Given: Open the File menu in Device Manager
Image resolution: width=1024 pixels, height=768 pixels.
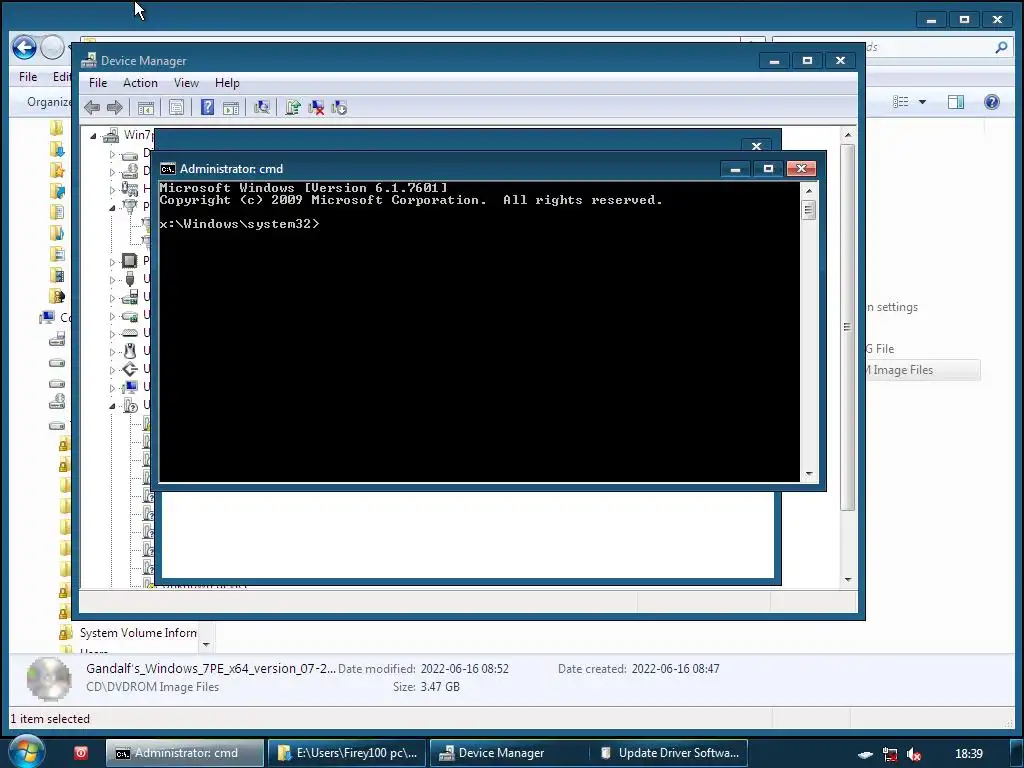Looking at the screenshot, I should pos(98,83).
